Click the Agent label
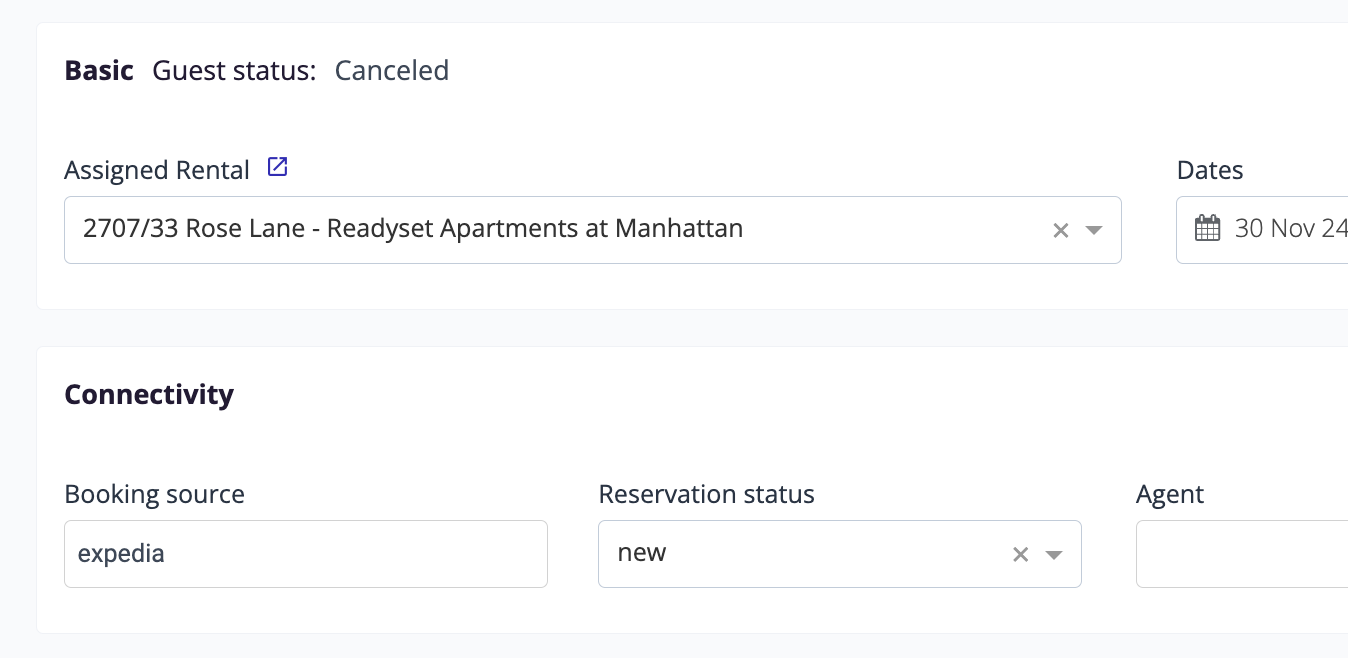 click(x=1170, y=495)
